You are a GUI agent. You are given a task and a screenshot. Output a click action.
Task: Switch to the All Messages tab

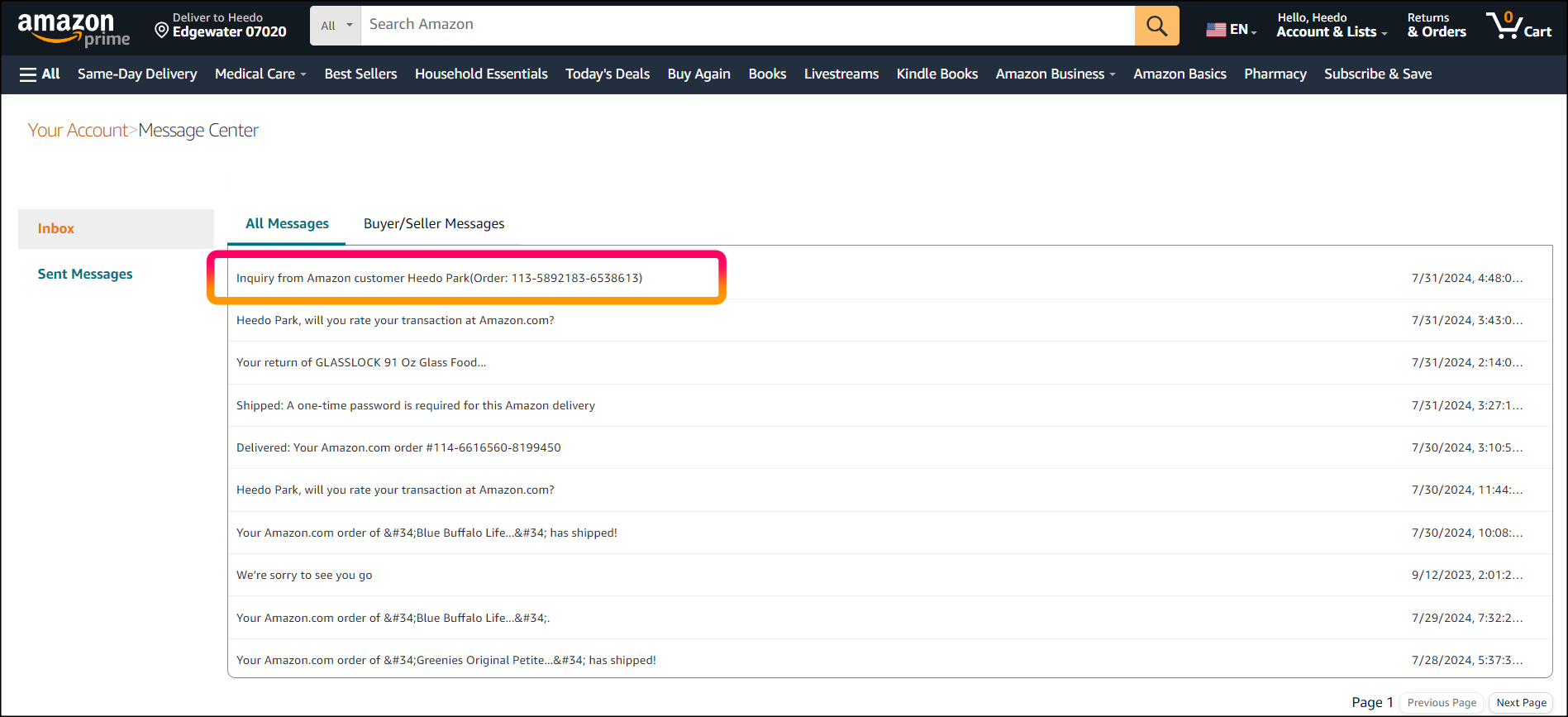pos(287,224)
